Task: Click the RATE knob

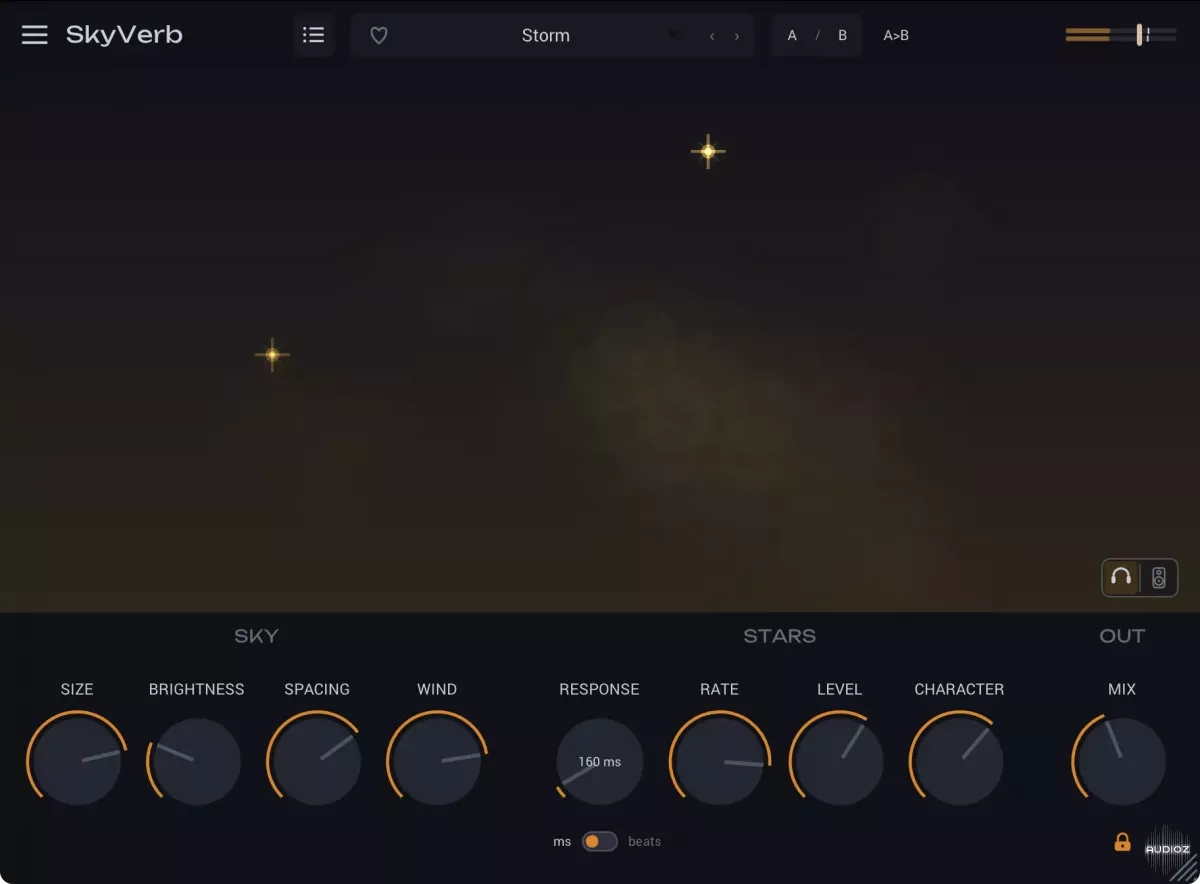Action: (x=720, y=761)
